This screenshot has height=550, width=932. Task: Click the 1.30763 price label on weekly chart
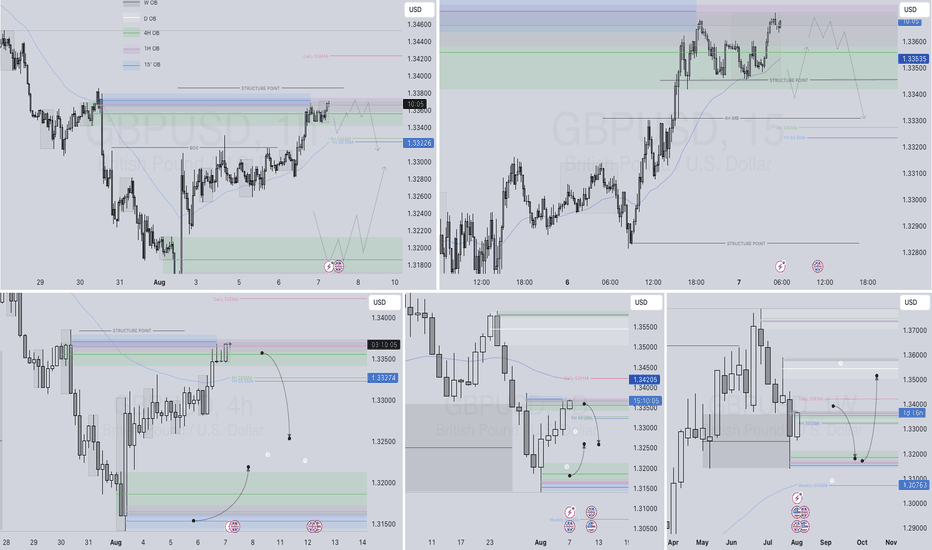click(x=914, y=485)
